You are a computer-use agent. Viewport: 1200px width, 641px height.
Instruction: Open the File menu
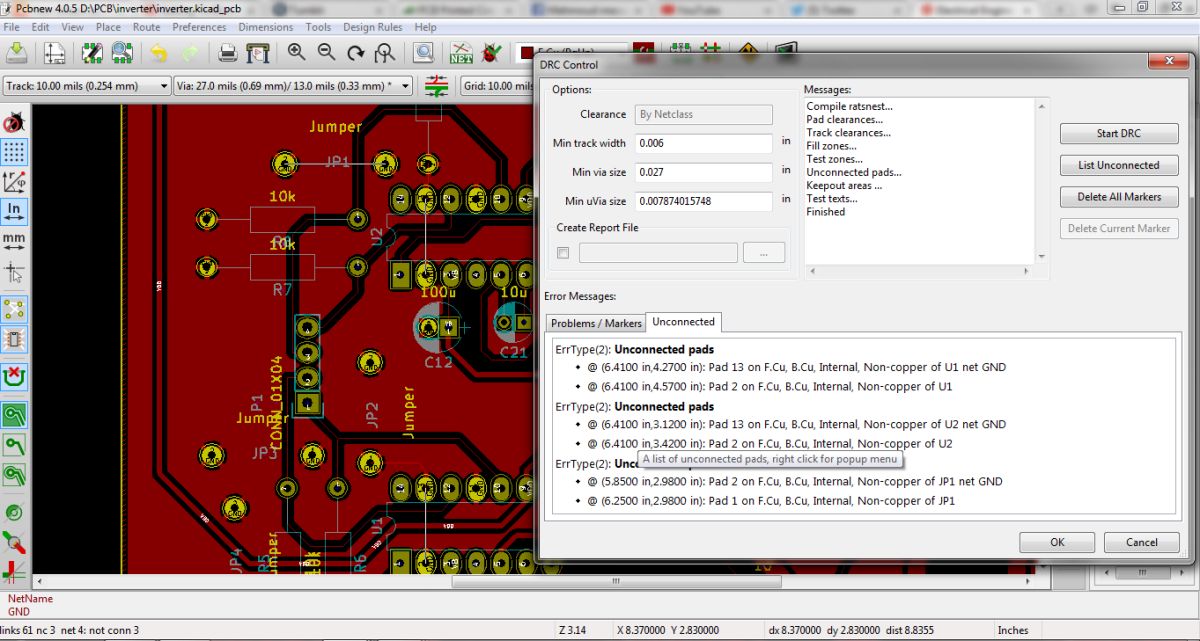click(13, 27)
